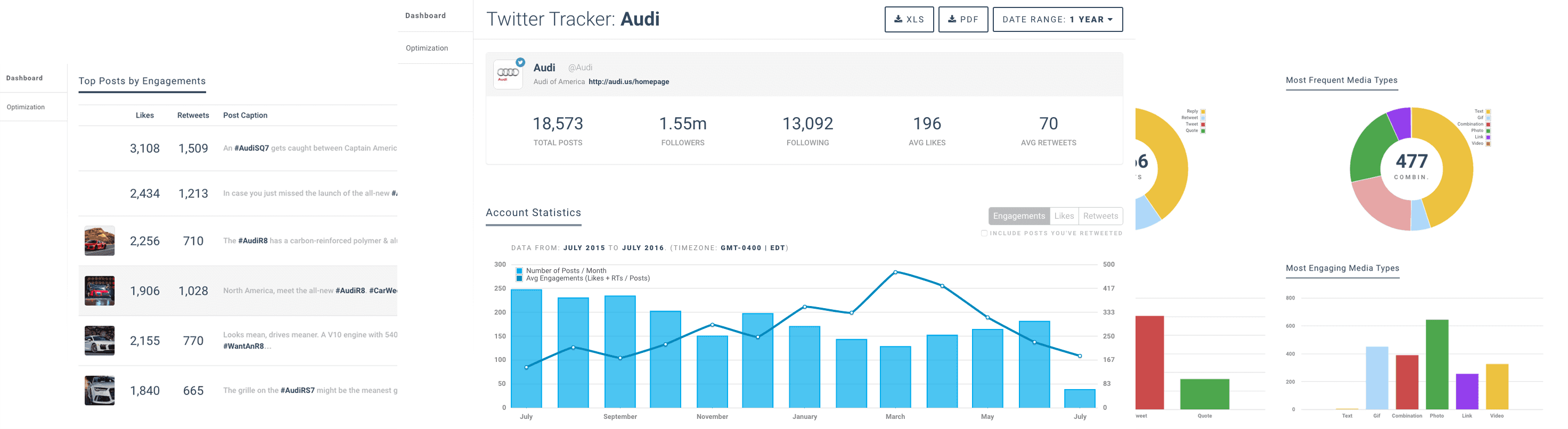Open the audi.us/homepage link
The image size is (1568, 429).
coord(628,81)
